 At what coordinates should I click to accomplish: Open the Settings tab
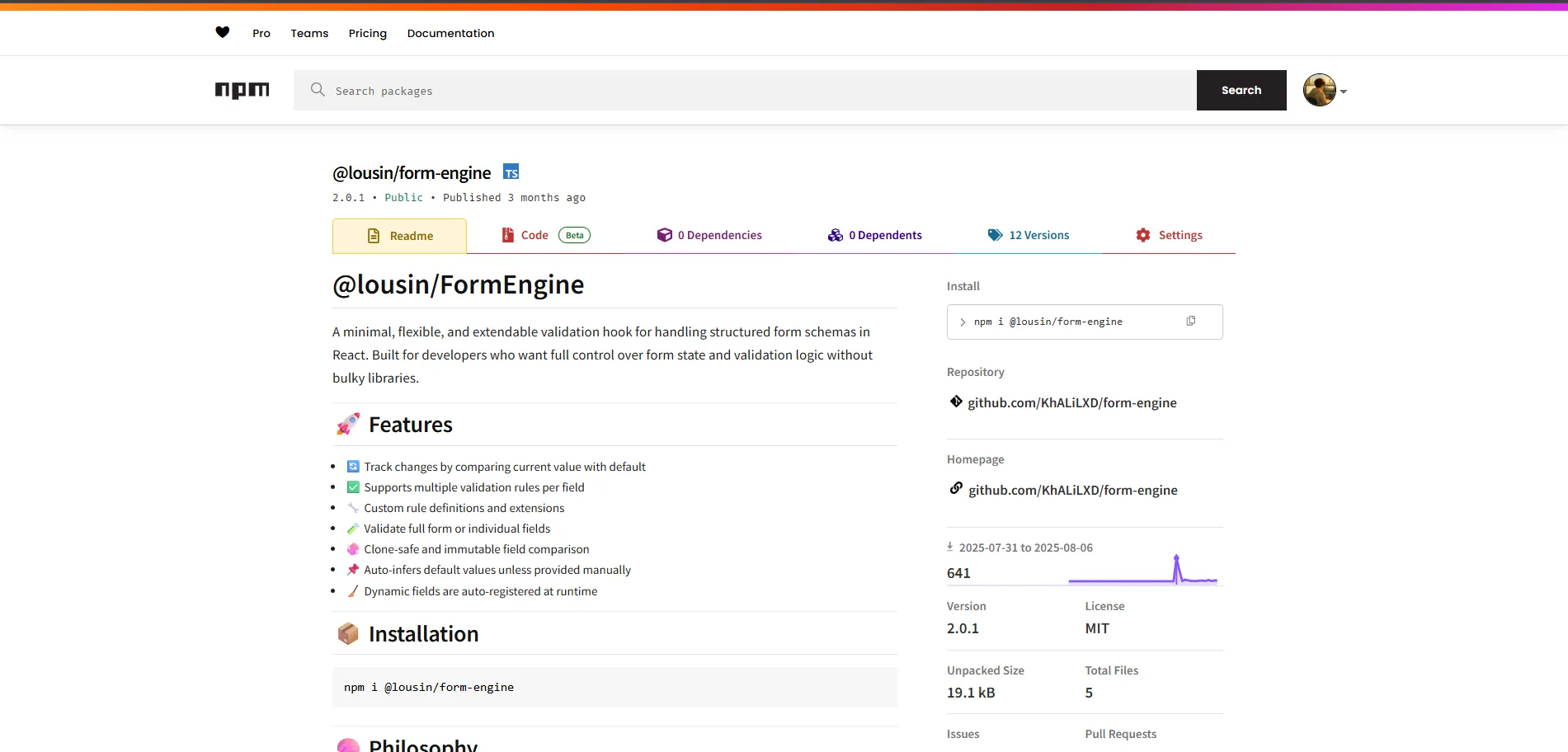1169,235
